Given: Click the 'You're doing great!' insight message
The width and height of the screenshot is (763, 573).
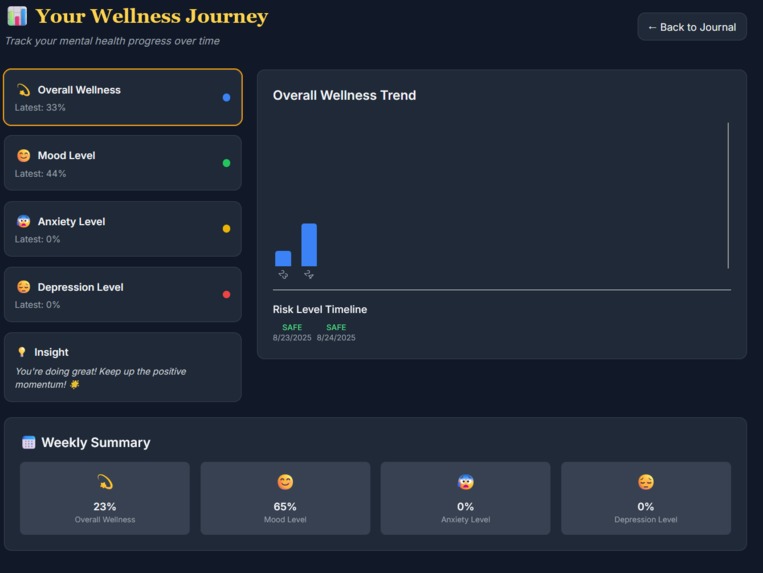Looking at the screenshot, I should [101, 378].
